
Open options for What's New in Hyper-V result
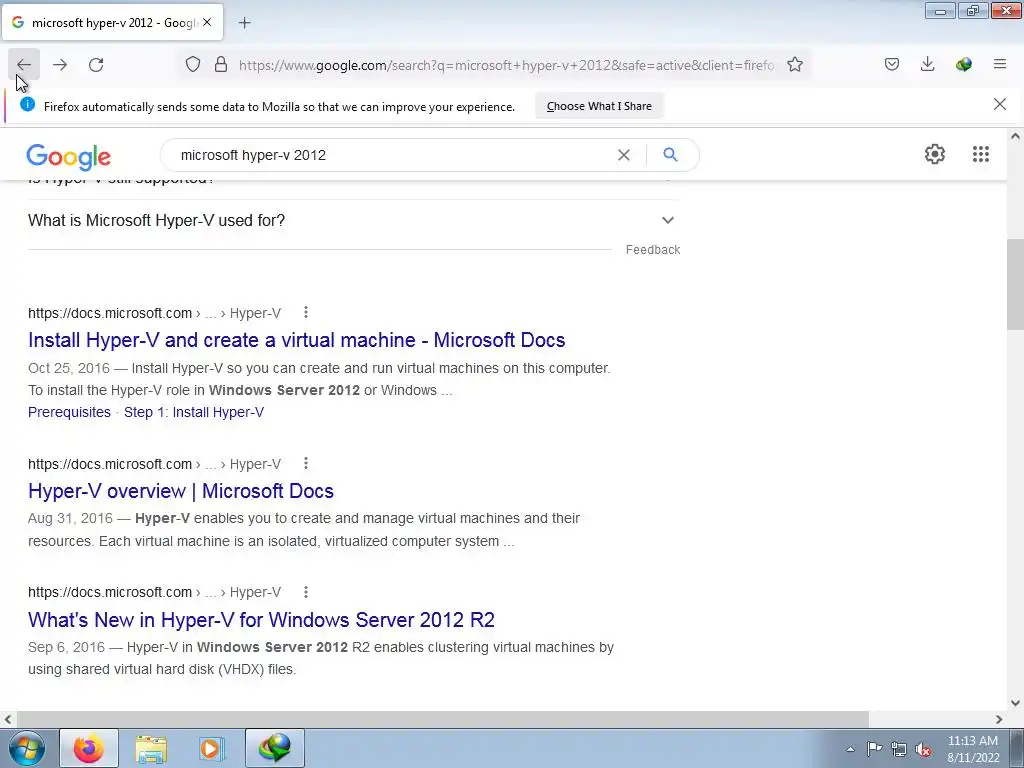click(306, 592)
